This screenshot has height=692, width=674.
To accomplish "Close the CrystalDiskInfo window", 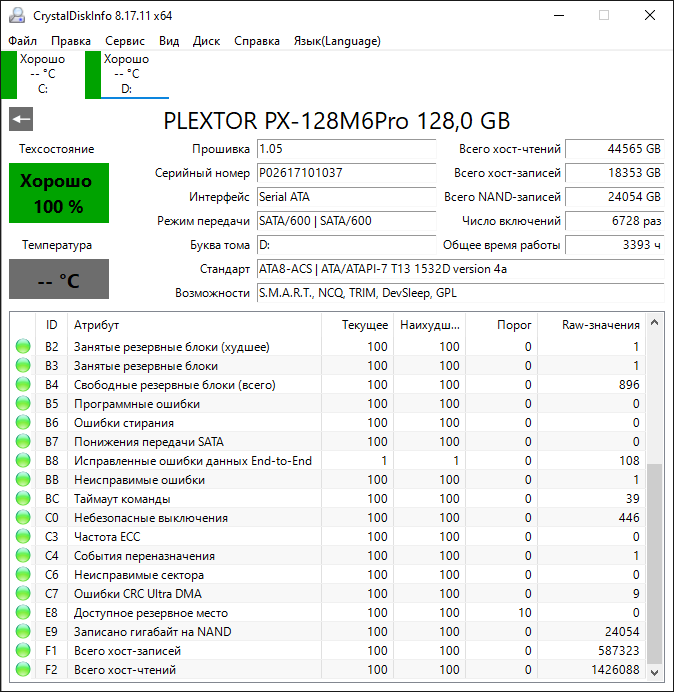I will (650, 15).
